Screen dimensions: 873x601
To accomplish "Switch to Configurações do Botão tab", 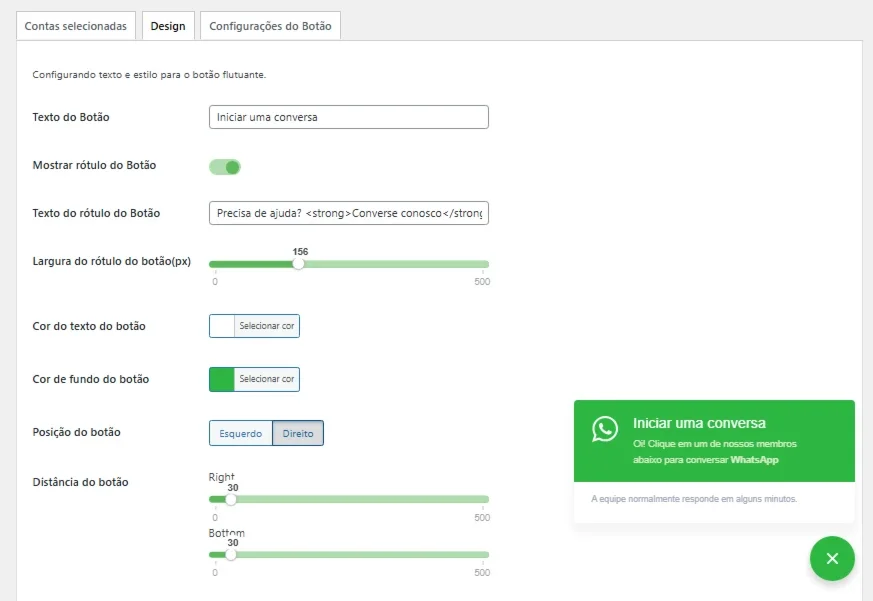I will click(x=270, y=26).
